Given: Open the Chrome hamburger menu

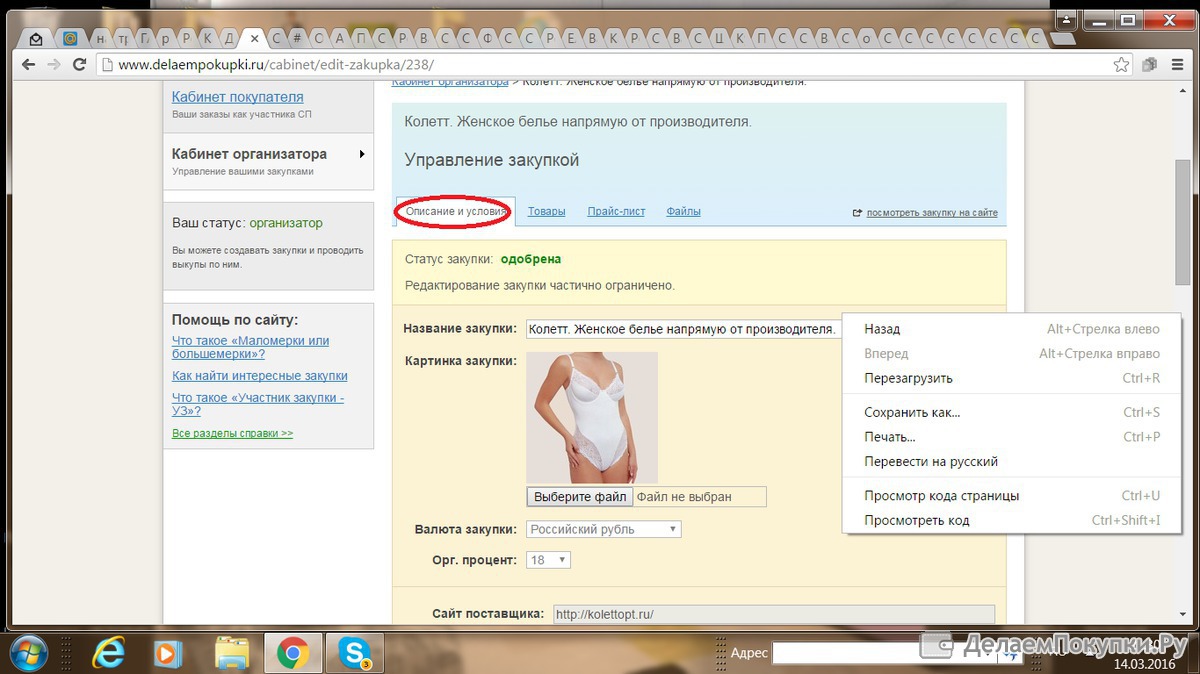Looking at the screenshot, I should [x=1177, y=65].
